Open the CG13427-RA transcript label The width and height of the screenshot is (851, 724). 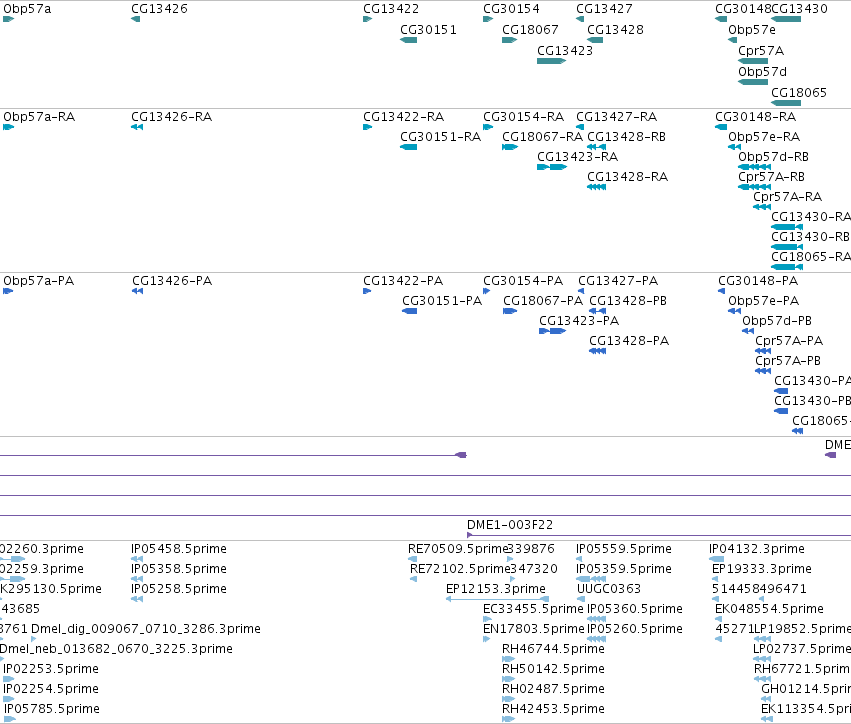point(616,117)
